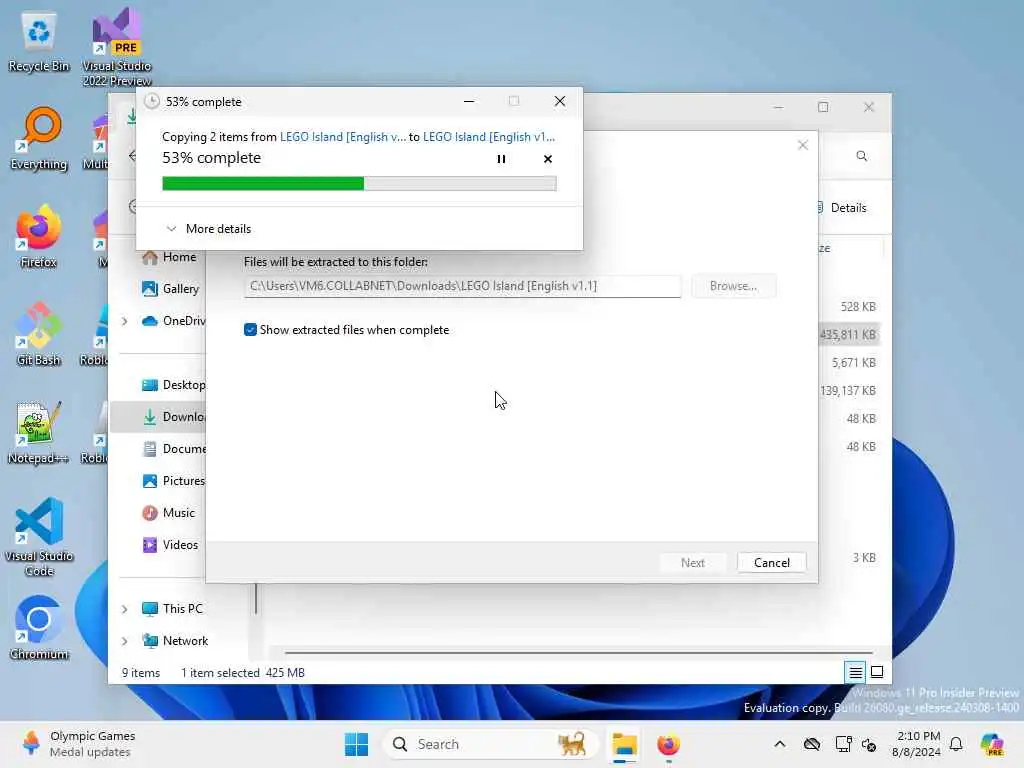
Task: Open Documents in the sidebar
Action: pyautogui.click(x=174, y=449)
